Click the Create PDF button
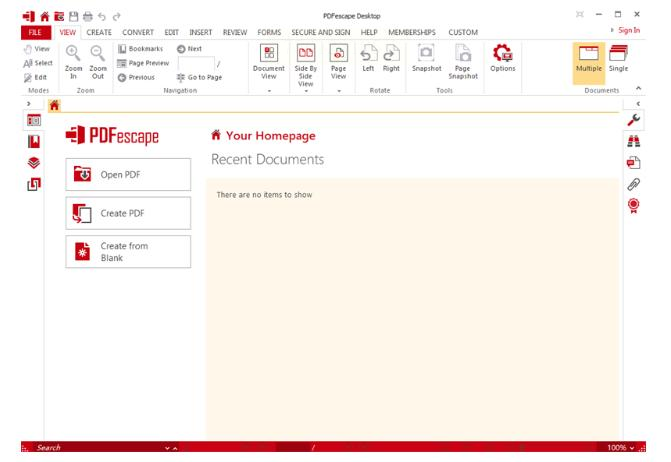 click(128, 213)
